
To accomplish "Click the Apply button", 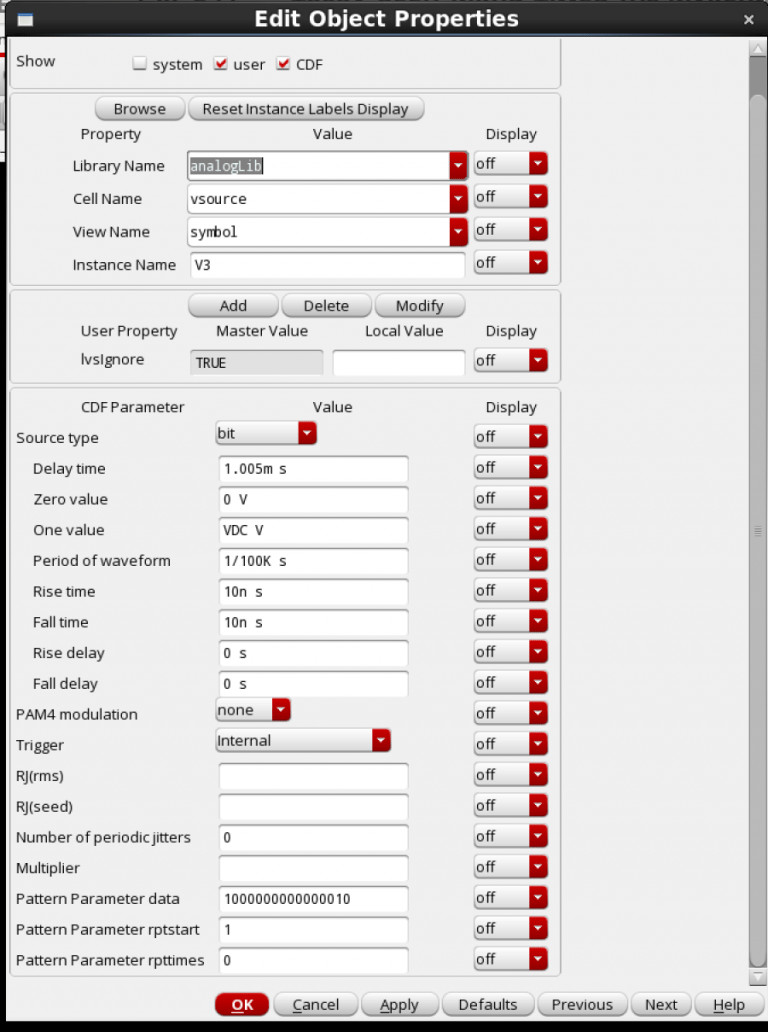I will [399, 1004].
